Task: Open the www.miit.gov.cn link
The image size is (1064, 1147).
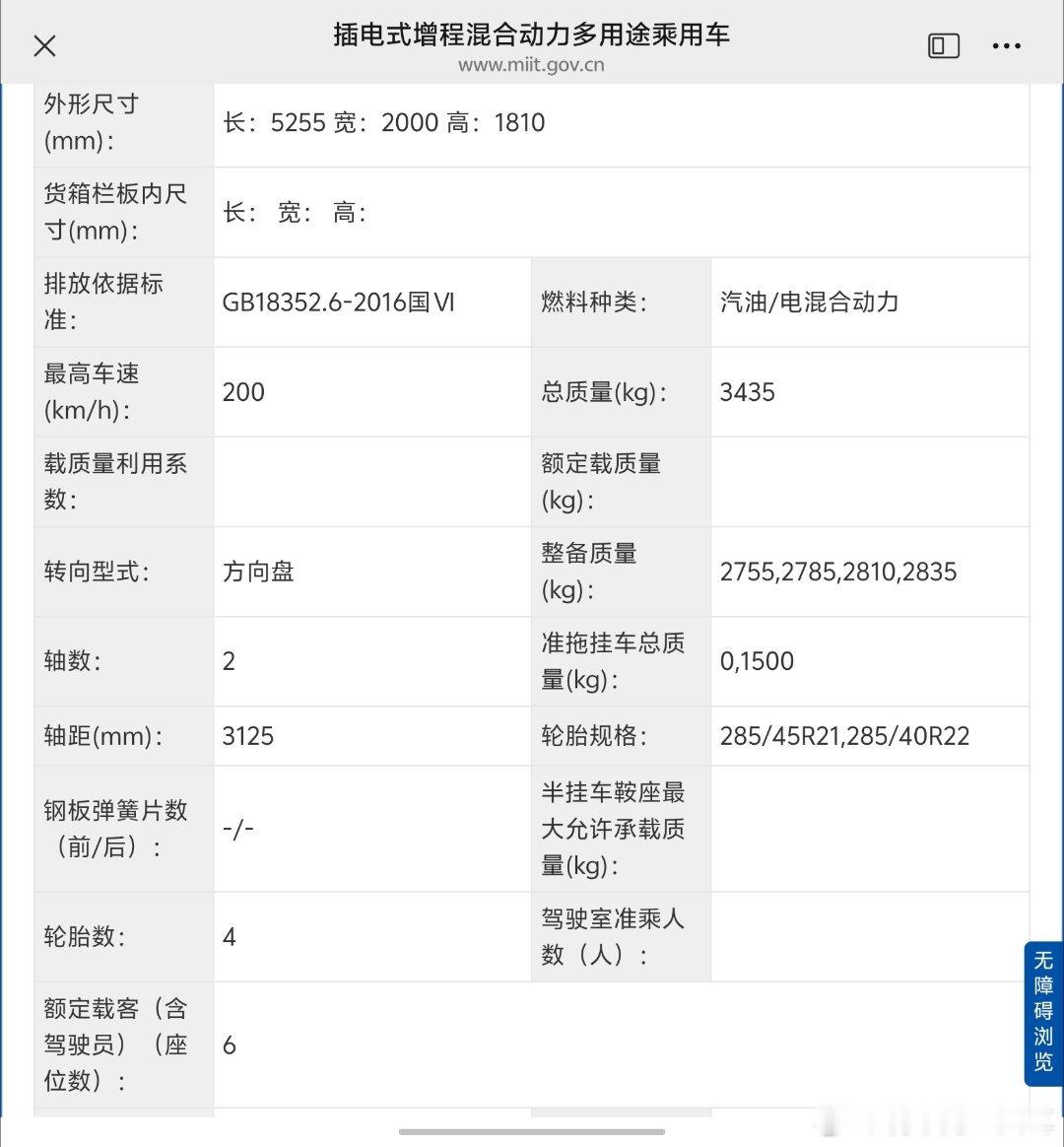Action: (531, 65)
